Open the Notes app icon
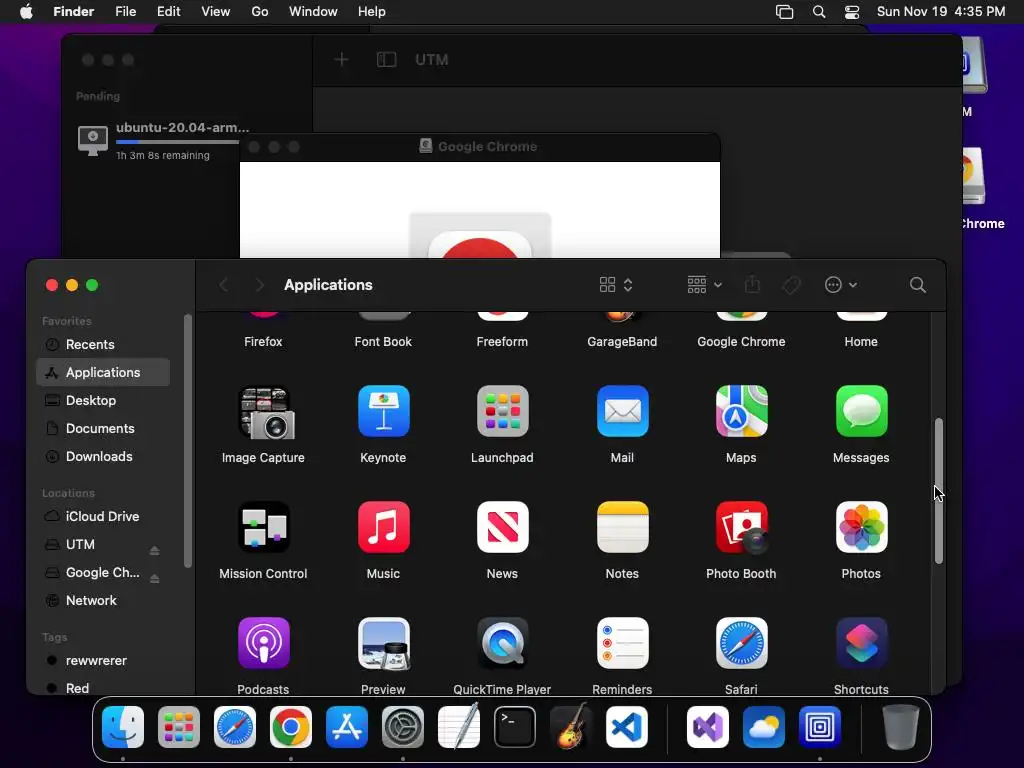Screen dimensions: 1024x768 coord(622,527)
